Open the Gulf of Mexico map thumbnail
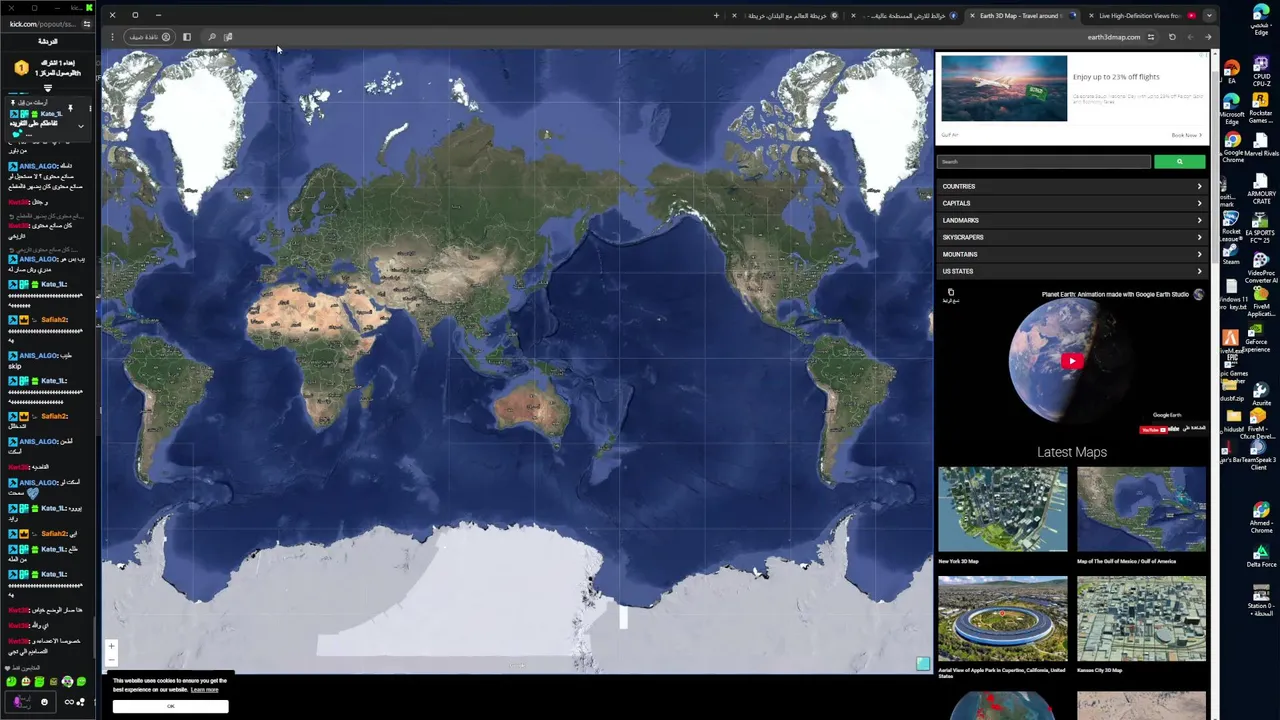 [1141, 509]
